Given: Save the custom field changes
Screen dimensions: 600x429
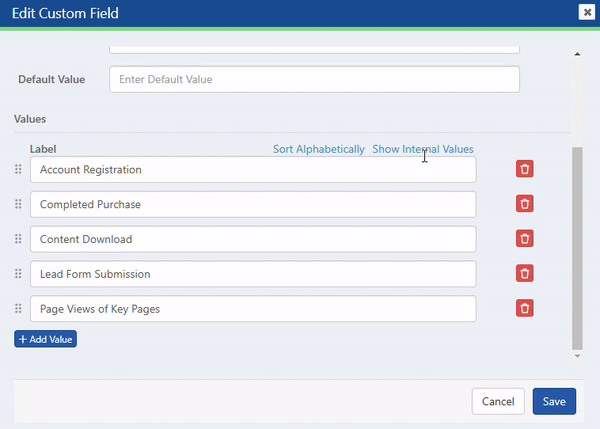Looking at the screenshot, I should (x=554, y=401).
